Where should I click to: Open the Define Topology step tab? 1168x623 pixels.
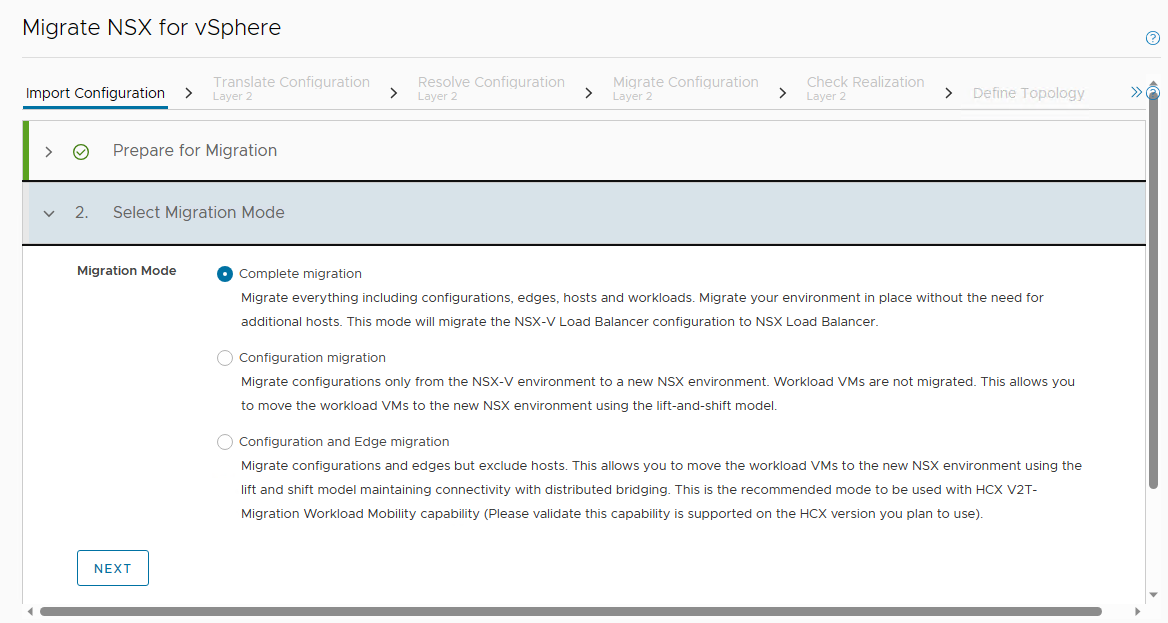click(x=1028, y=93)
